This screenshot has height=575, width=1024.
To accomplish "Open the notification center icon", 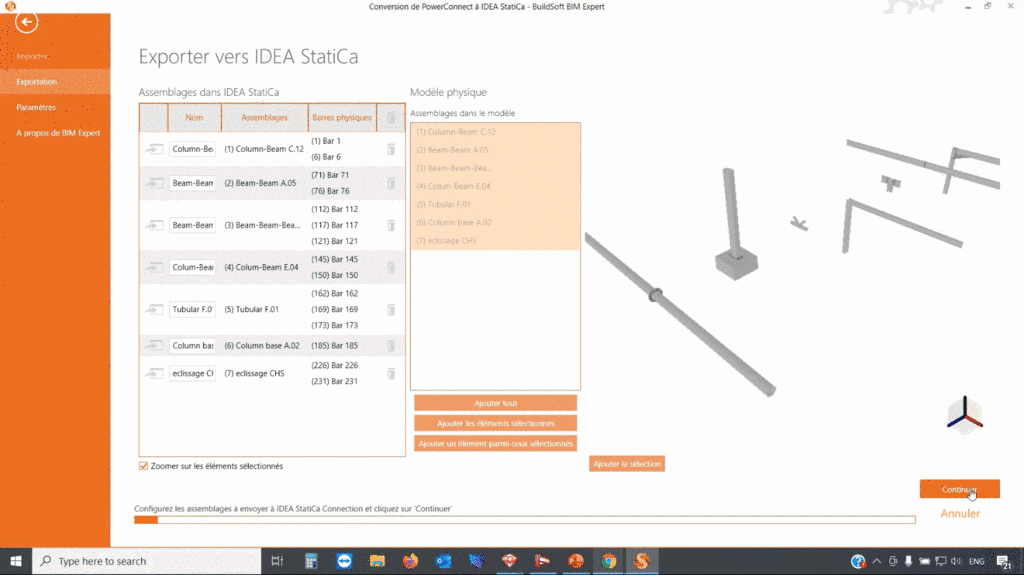I will coord(1004,561).
